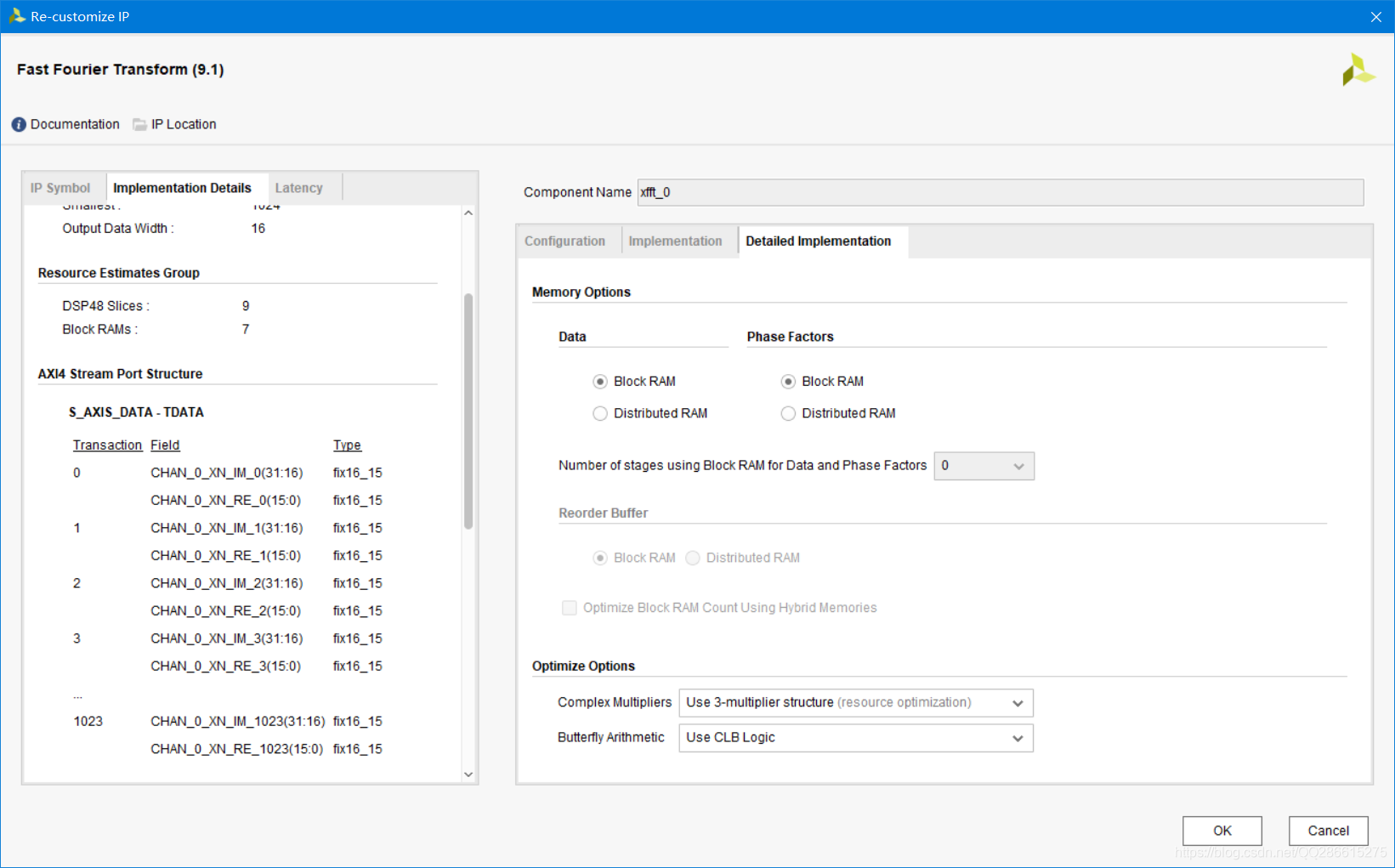
Task: Open the Documentation info icon
Action: point(19,124)
